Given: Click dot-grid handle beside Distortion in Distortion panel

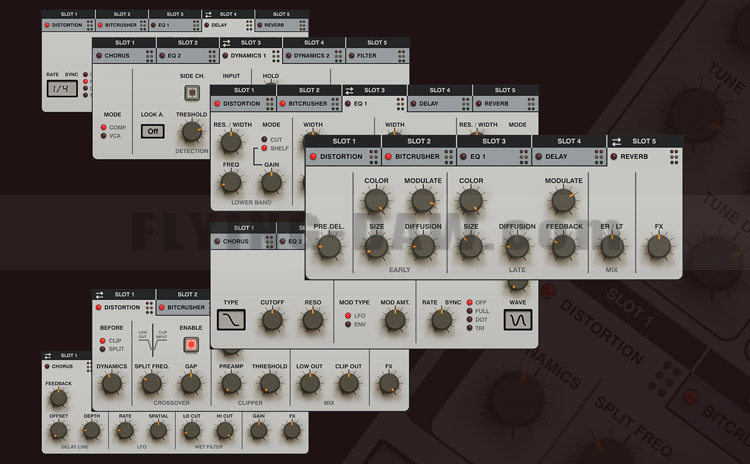Looking at the screenshot, I should [x=150, y=308].
